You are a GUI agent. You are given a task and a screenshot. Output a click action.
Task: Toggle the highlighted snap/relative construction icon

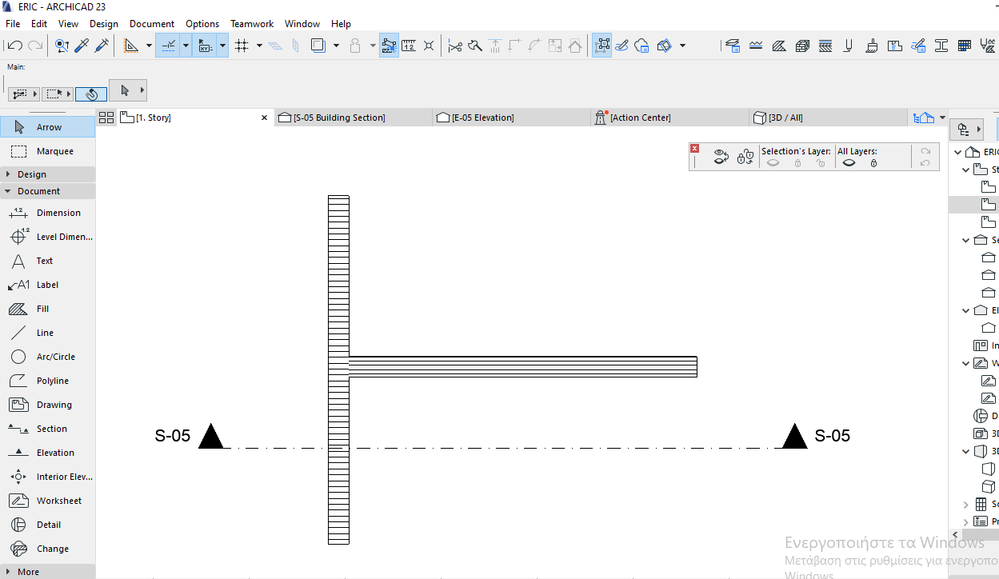coord(389,46)
